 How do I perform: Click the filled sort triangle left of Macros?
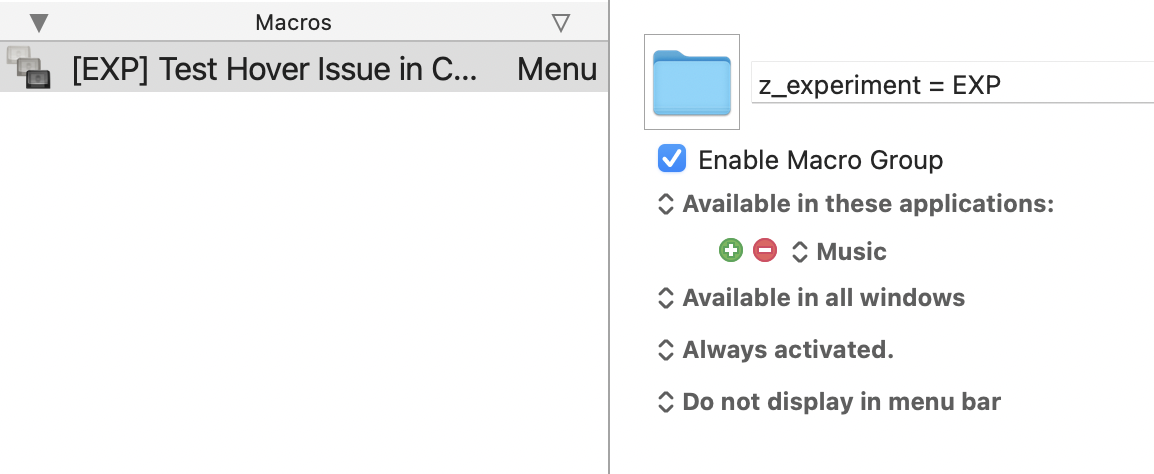39,22
